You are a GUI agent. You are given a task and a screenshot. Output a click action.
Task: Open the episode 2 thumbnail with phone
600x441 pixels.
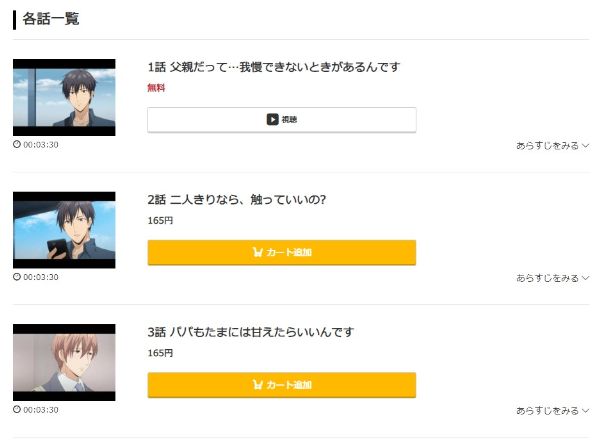point(64,230)
